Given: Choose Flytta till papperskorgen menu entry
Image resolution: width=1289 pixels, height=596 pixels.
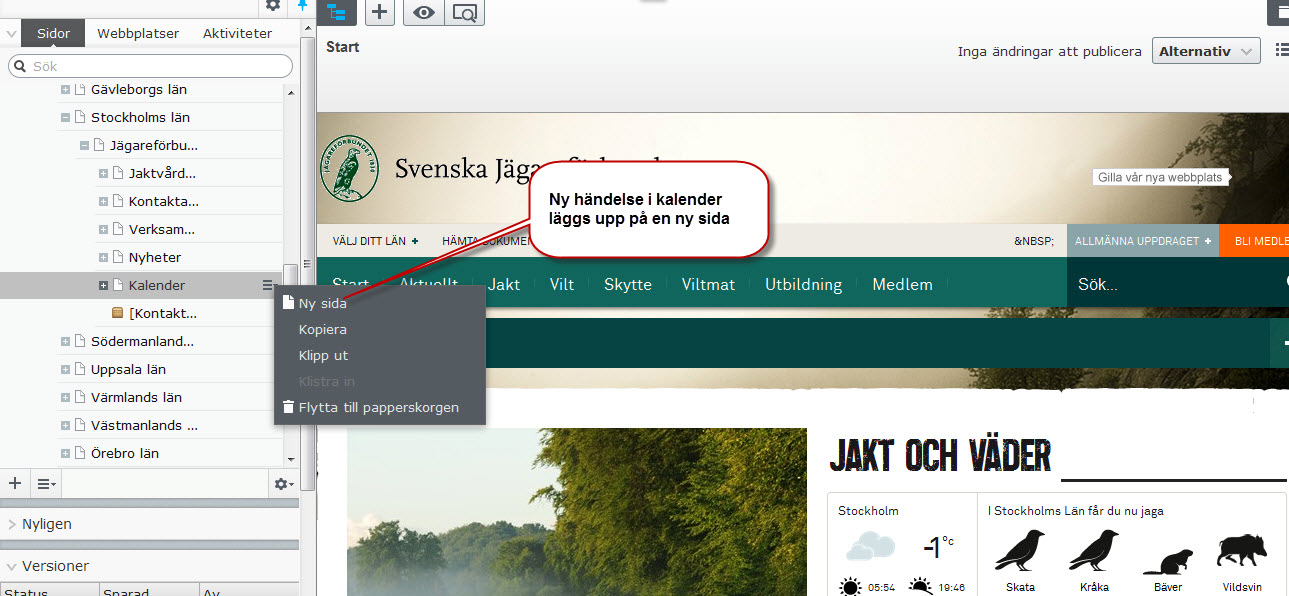Looking at the screenshot, I should pos(379,407).
